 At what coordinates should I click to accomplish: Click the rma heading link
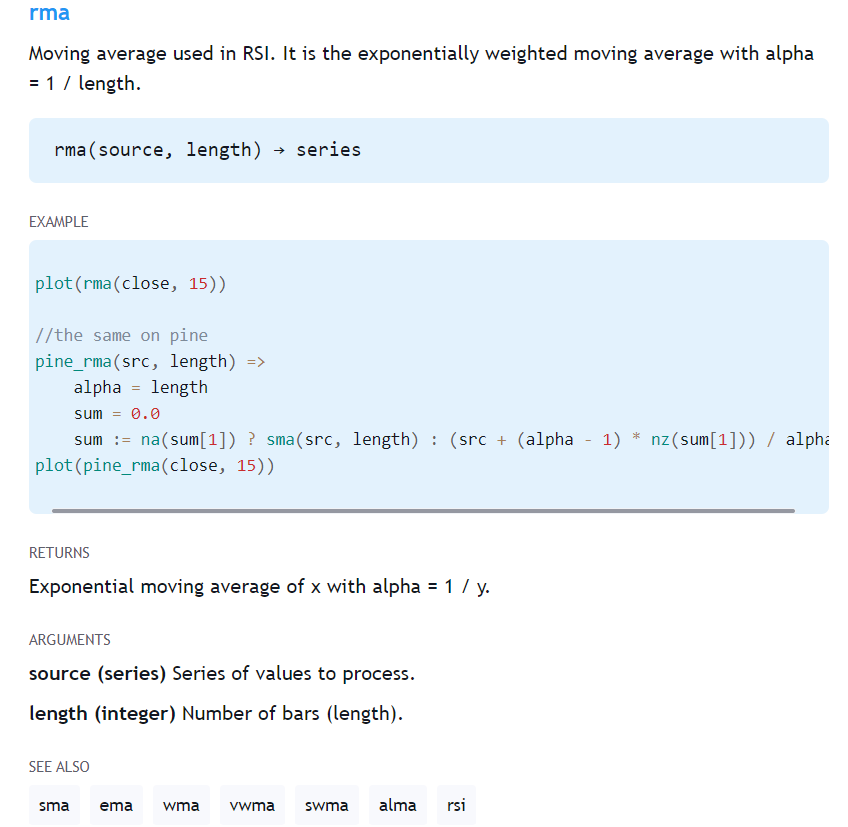pos(49,13)
